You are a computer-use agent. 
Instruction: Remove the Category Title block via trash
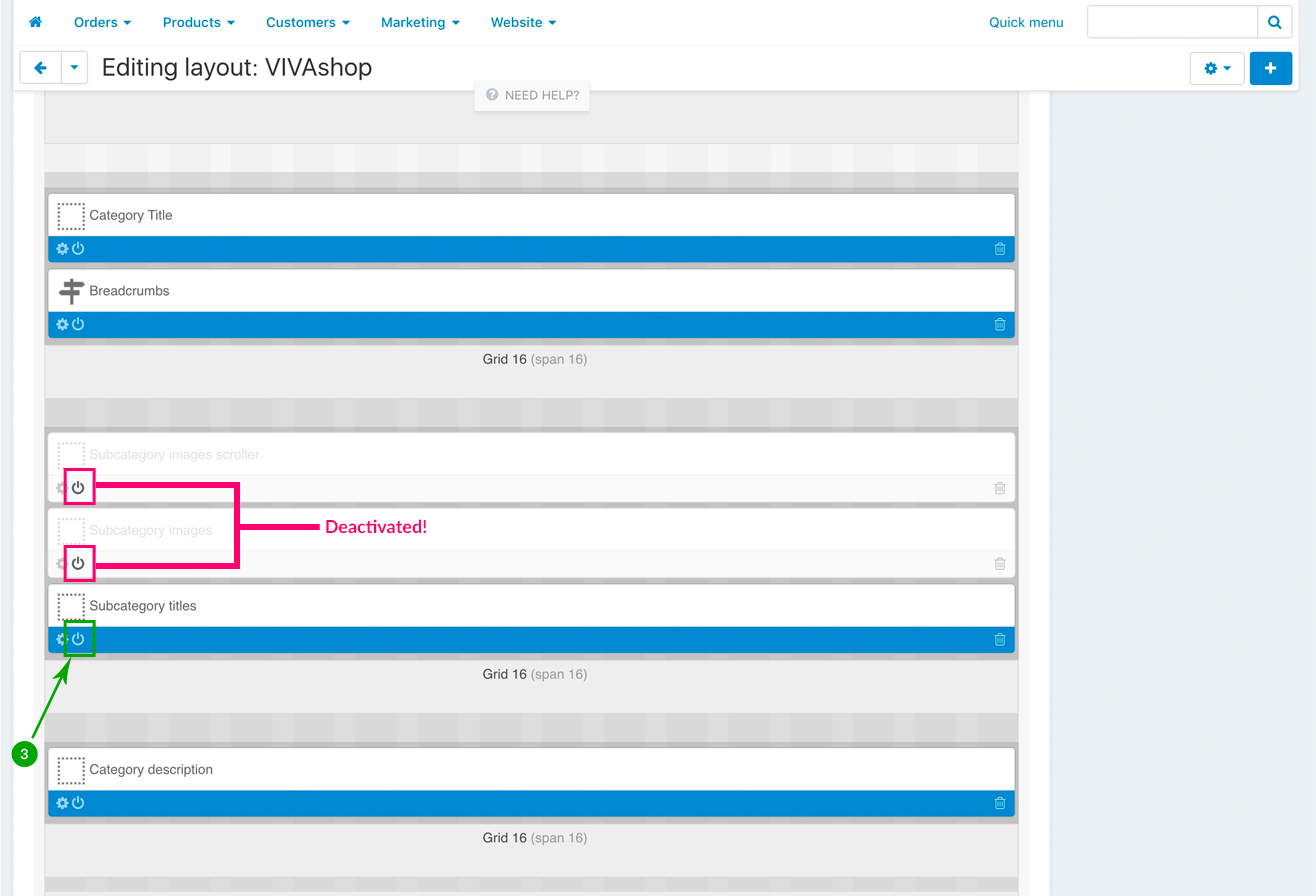[999, 249]
